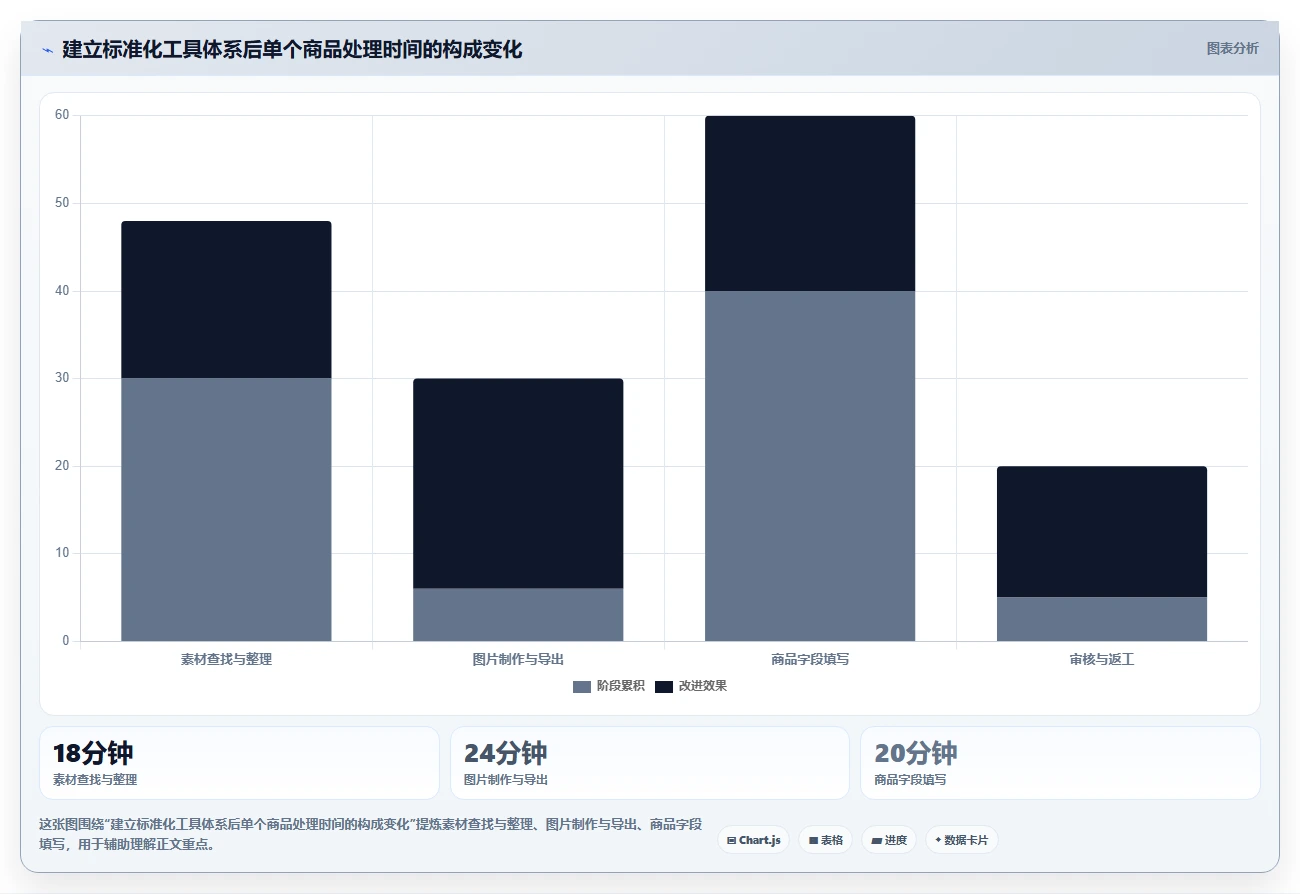Click dark 改进效果 segment of 商品字段填写 bar
The width and height of the screenshot is (1300, 894).
tap(810, 203)
